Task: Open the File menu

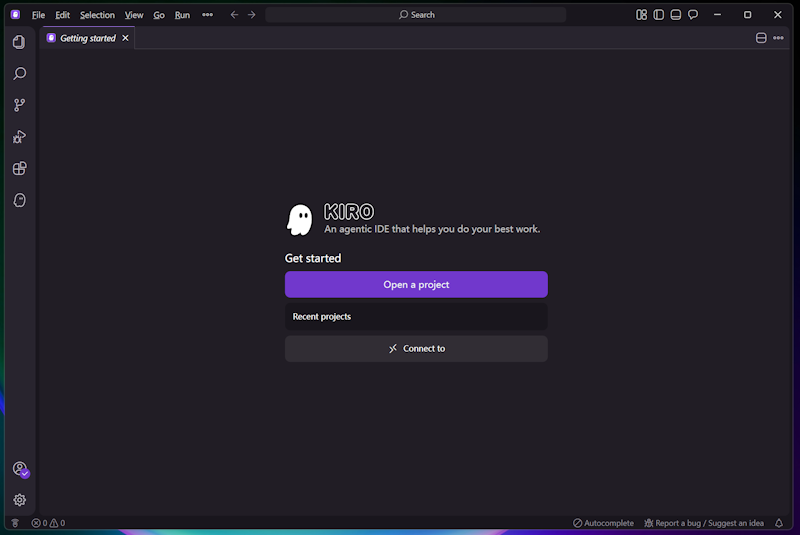Action: click(x=38, y=15)
